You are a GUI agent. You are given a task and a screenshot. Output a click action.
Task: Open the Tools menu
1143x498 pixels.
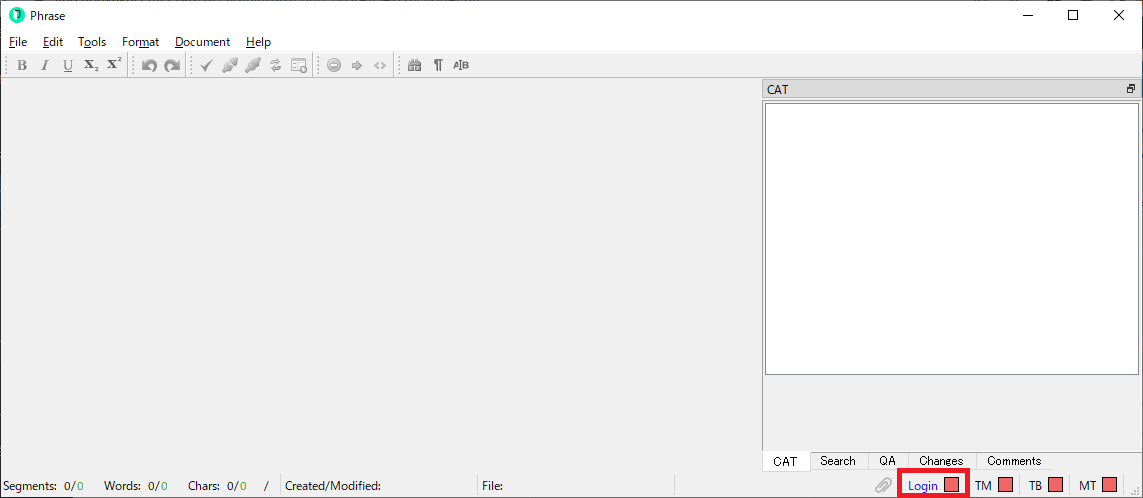[92, 42]
